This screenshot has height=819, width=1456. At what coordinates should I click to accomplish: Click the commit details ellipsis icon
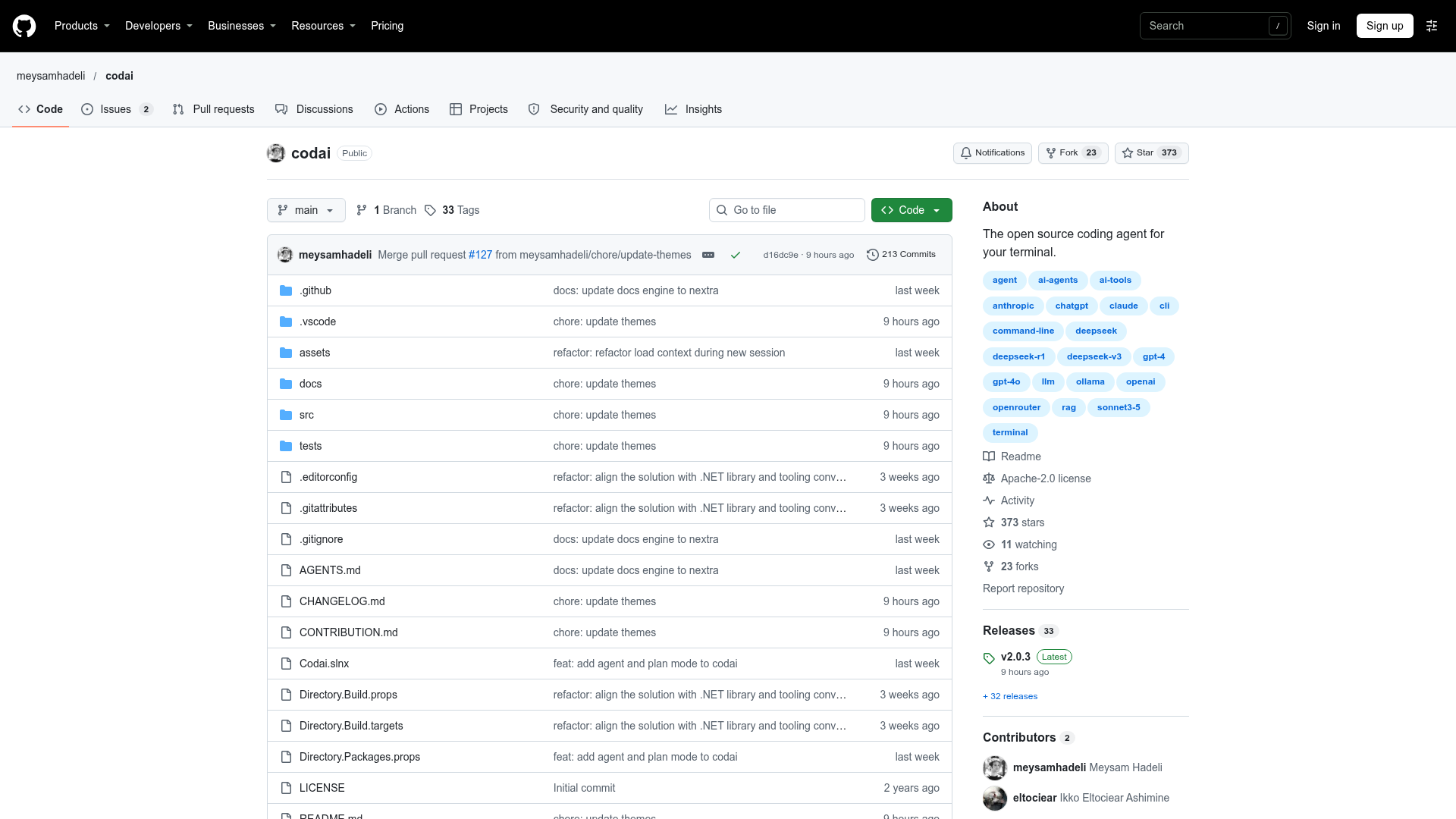708,255
